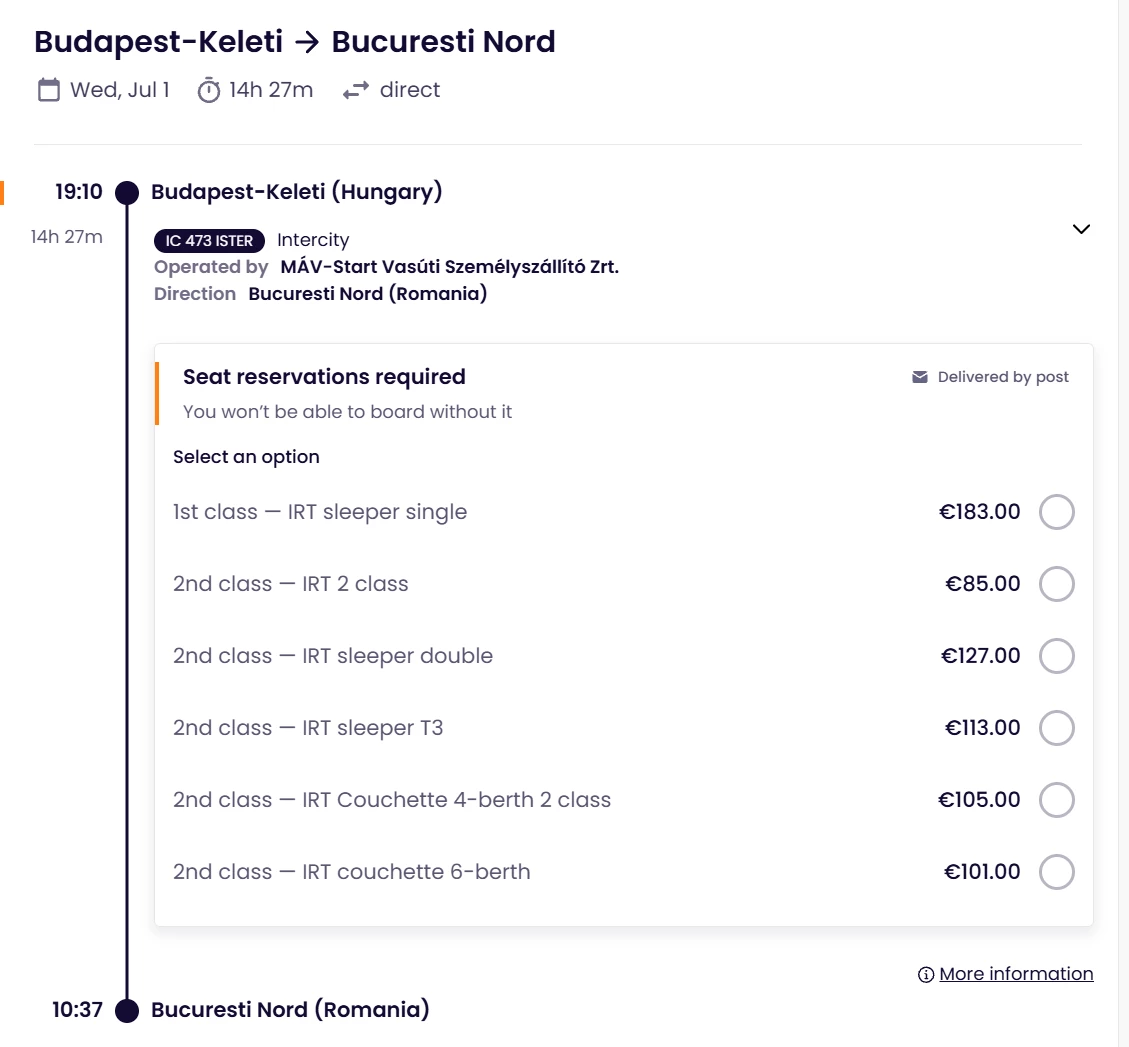Click the direct-connection arrows icon

(x=355, y=90)
